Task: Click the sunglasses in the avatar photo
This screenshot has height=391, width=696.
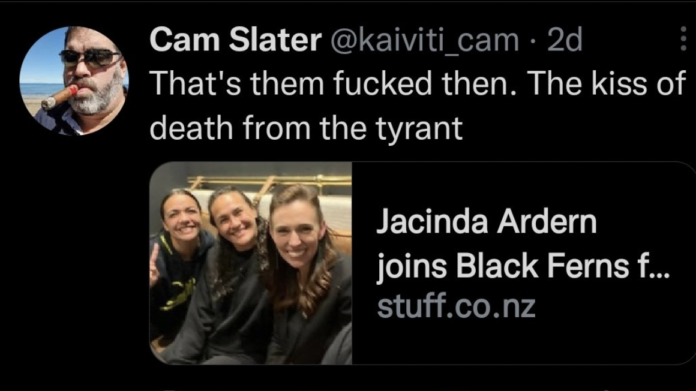Action: pos(90,58)
